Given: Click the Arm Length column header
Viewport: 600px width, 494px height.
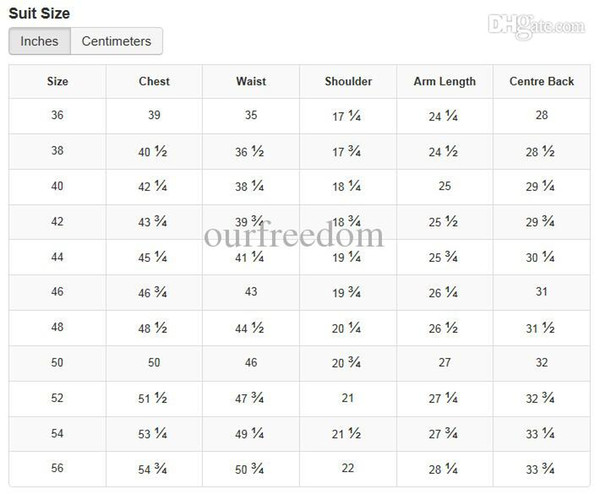Looking at the screenshot, I should point(445,81).
